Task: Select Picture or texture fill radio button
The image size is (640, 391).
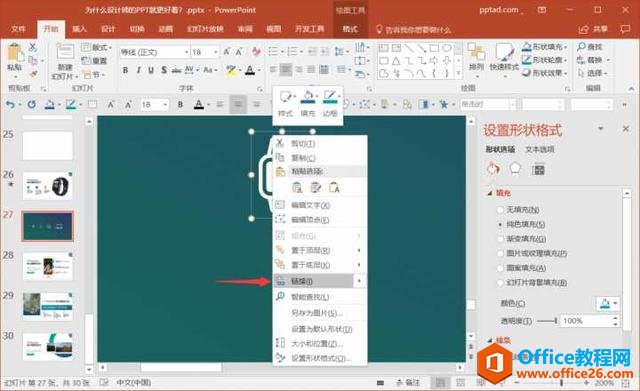Action: coord(500,253)
